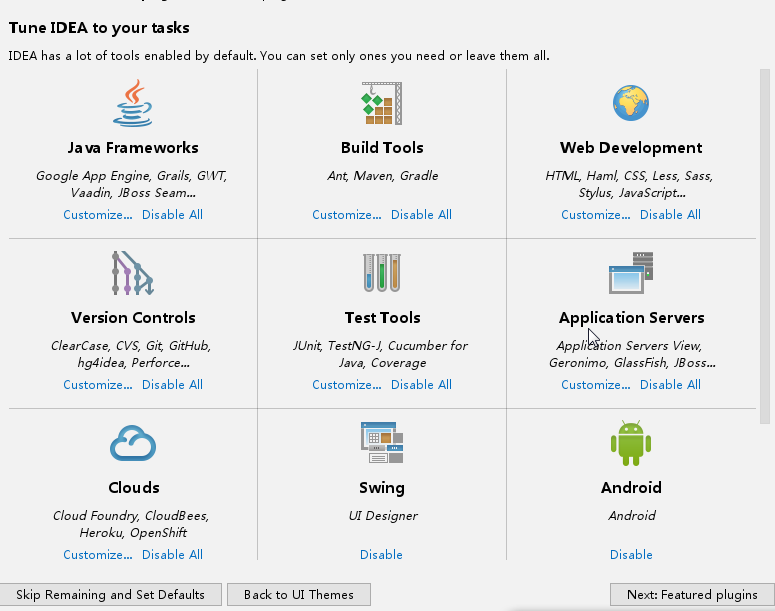The height and width of the screenshot is (611, 775).
Task: Click the 'Tune IDEA to your tasks' title
Action: point(99,28)
